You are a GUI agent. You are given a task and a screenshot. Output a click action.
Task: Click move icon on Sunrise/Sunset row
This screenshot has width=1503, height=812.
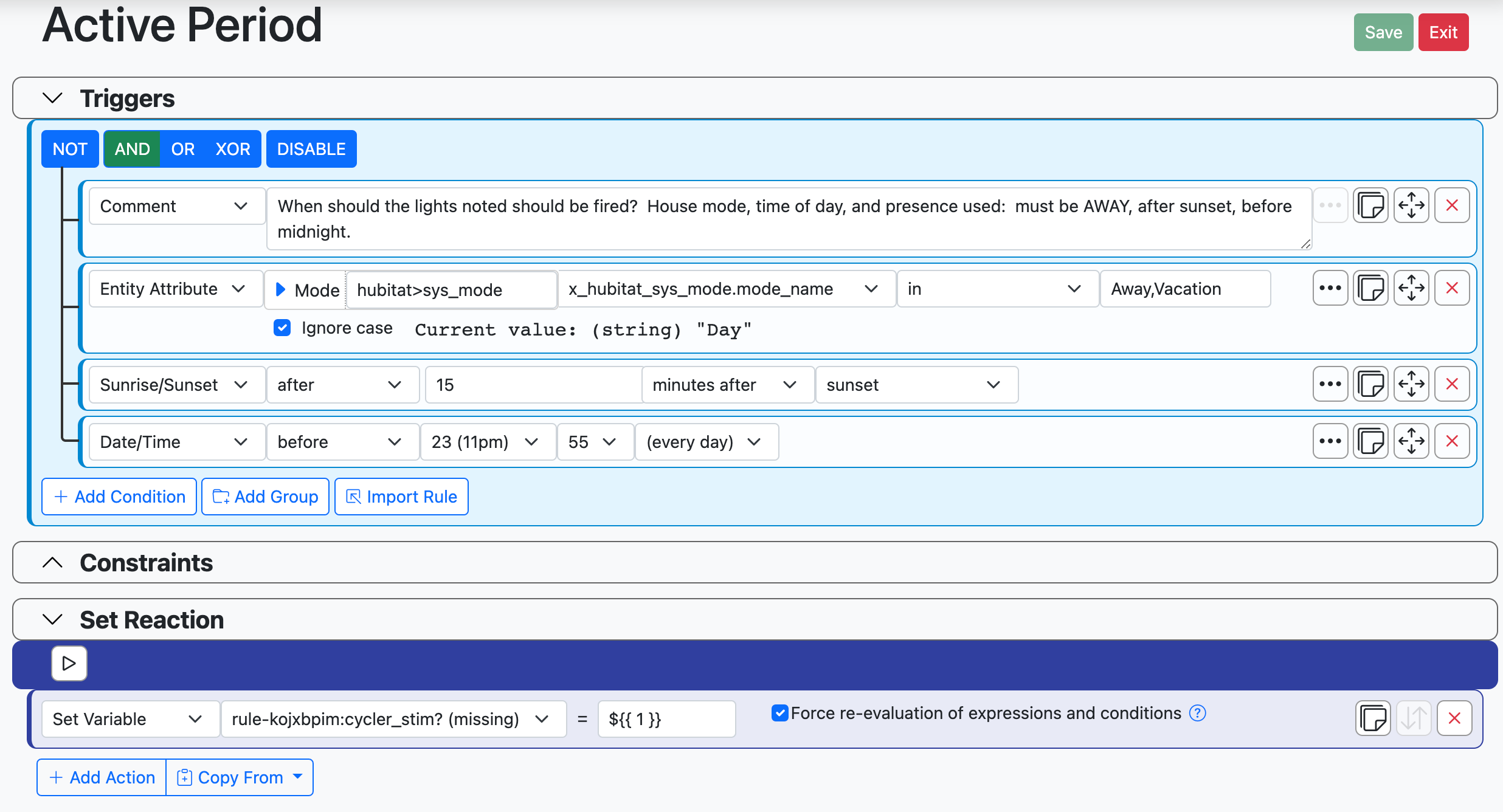[1411, 384]
